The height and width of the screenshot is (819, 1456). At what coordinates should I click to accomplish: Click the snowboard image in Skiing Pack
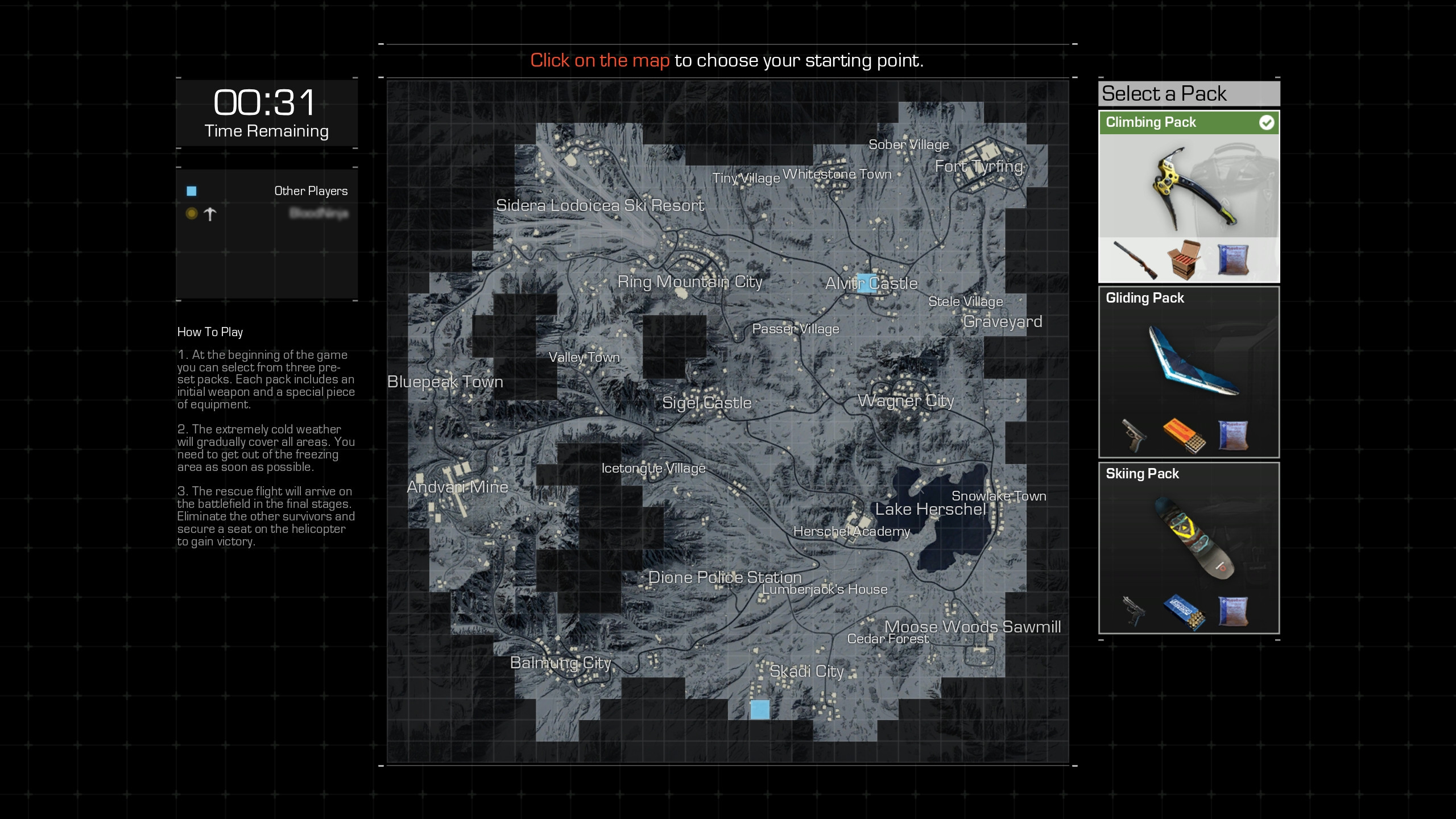(x=1195, y=538)
